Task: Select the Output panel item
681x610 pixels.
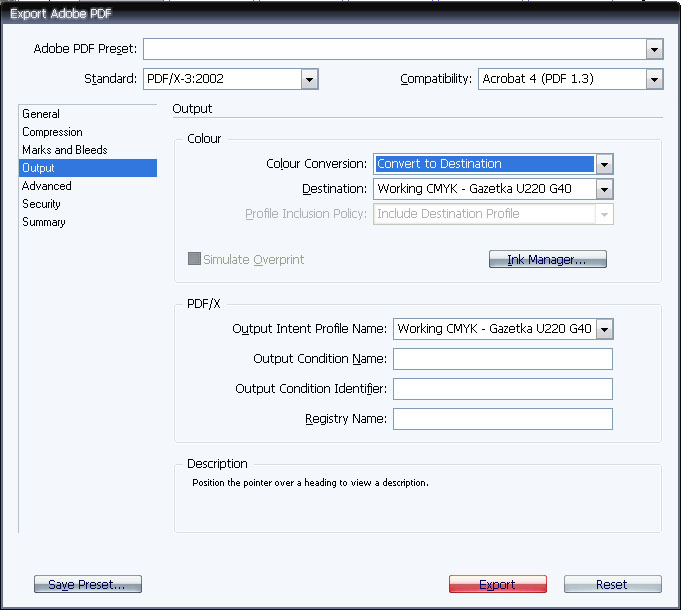Action: point(88,168)
